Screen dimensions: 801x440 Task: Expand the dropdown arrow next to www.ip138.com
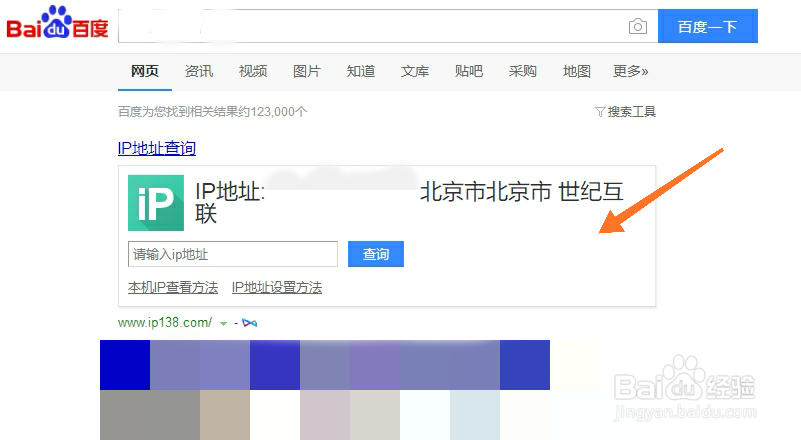tap(223, 323)
